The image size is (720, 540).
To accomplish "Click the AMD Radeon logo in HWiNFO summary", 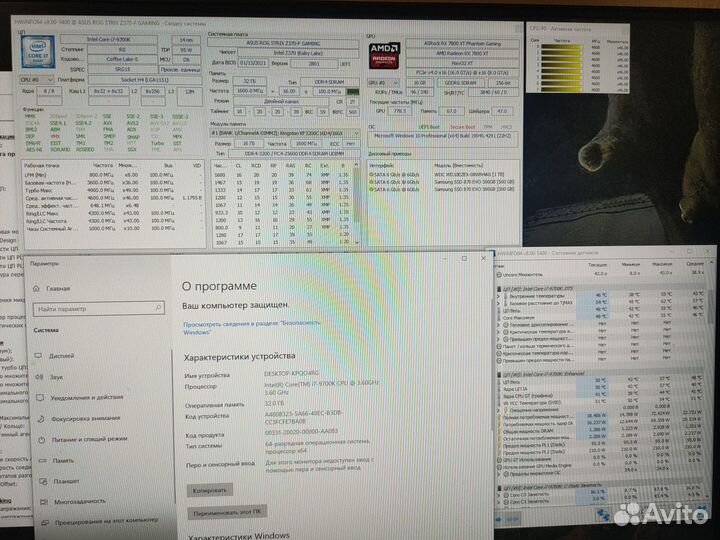I will pos(384,56).
